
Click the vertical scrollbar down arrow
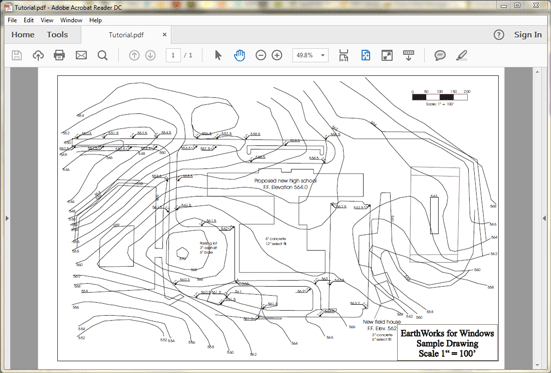pyautogui.click(x=537, y=365)
